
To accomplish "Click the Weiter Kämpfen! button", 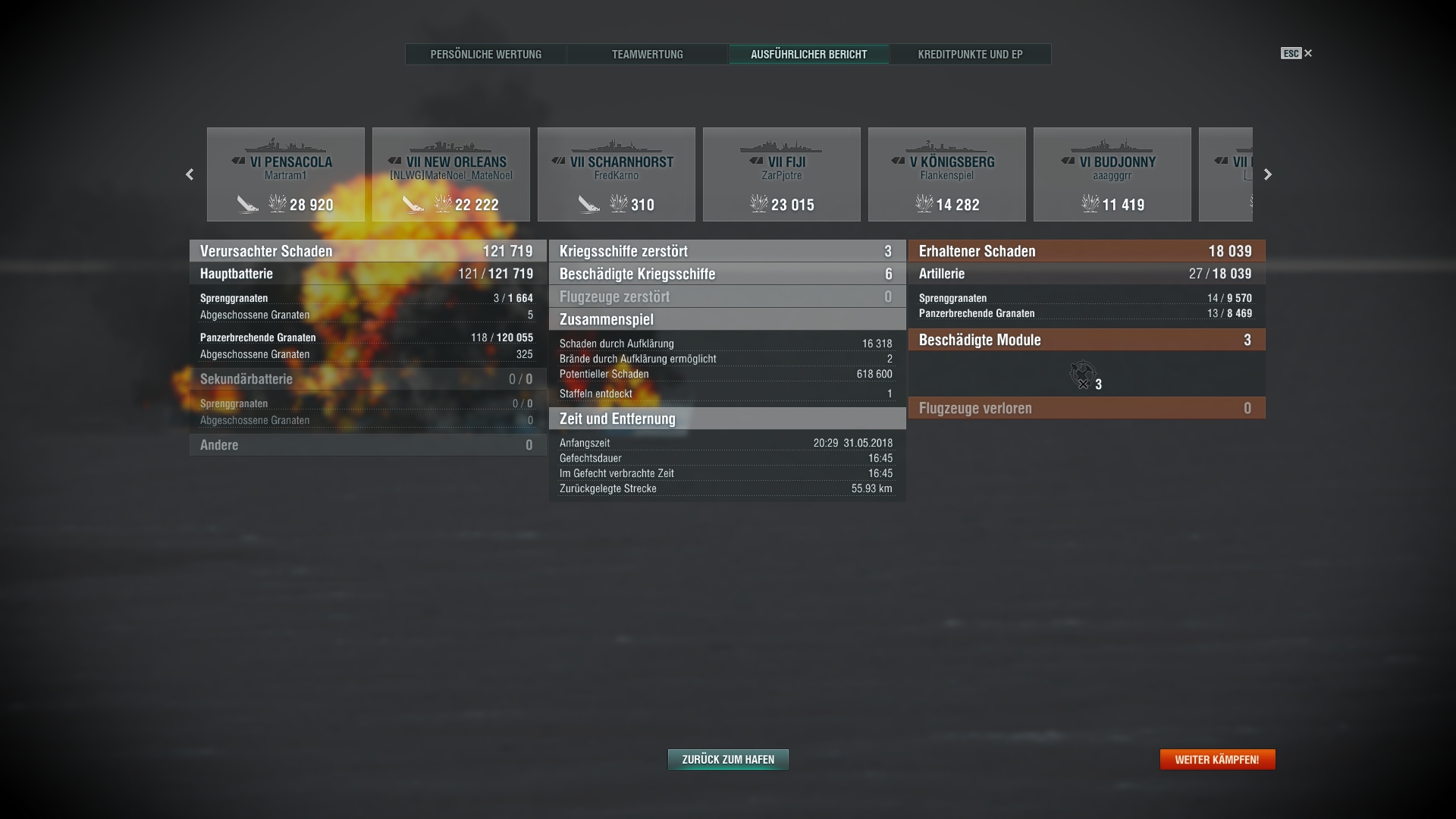I will pos(1217,759).
